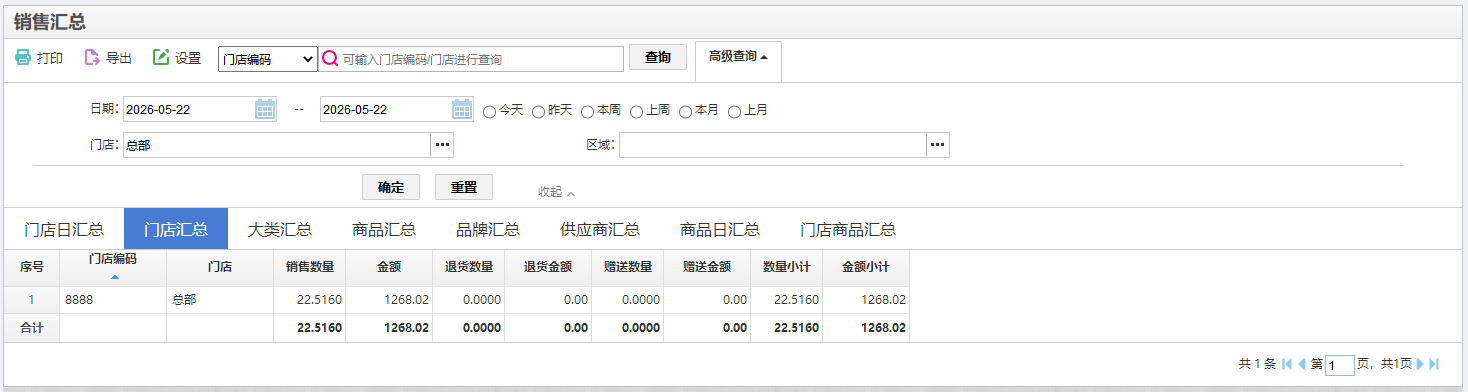
Task: Switch to the 大类汇总 tab
Action: point(280,229)
